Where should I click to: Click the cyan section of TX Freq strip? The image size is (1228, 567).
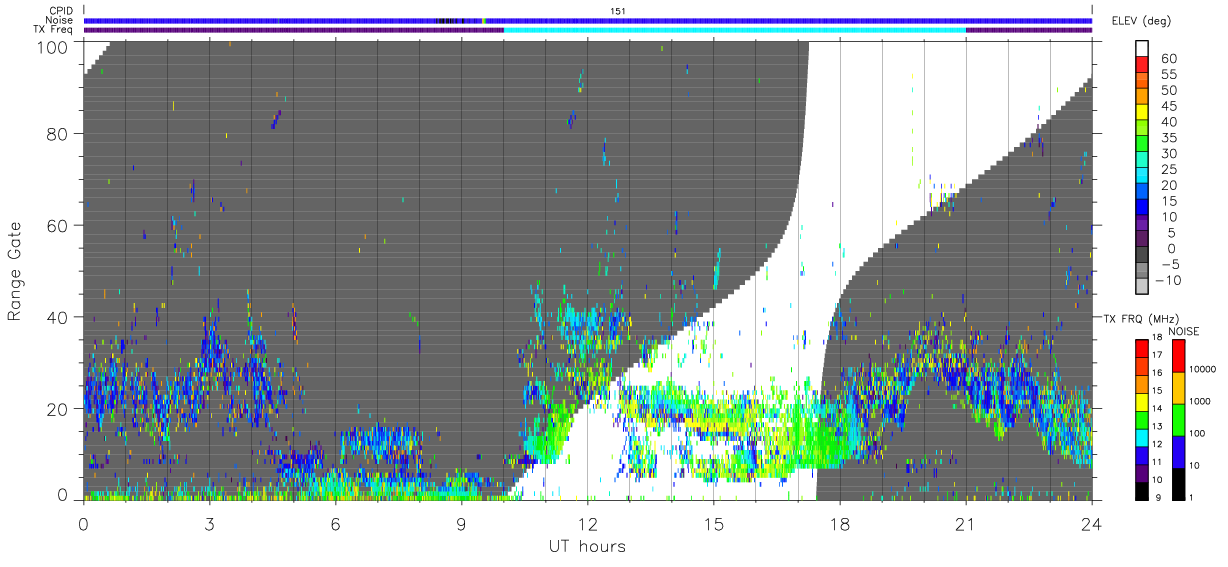(x=735, y=30)
